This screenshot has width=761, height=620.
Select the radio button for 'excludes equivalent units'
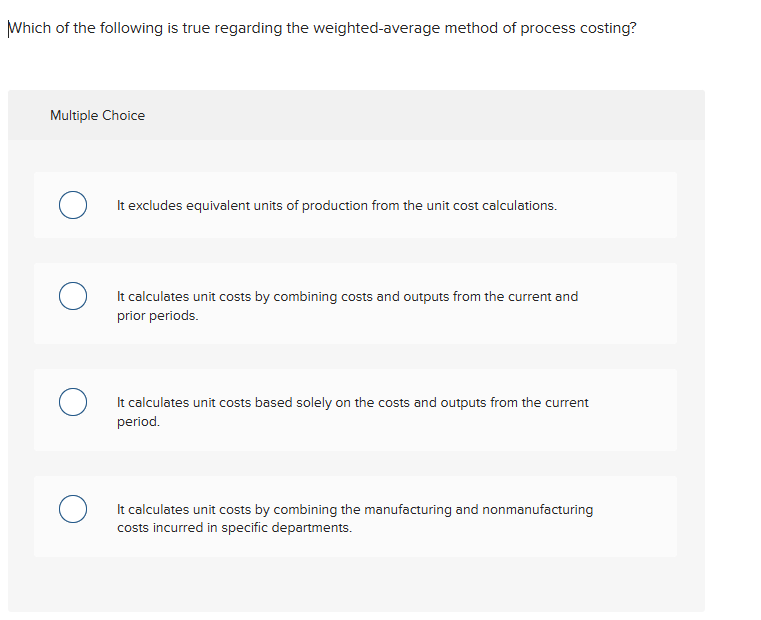tap(71, 206)
